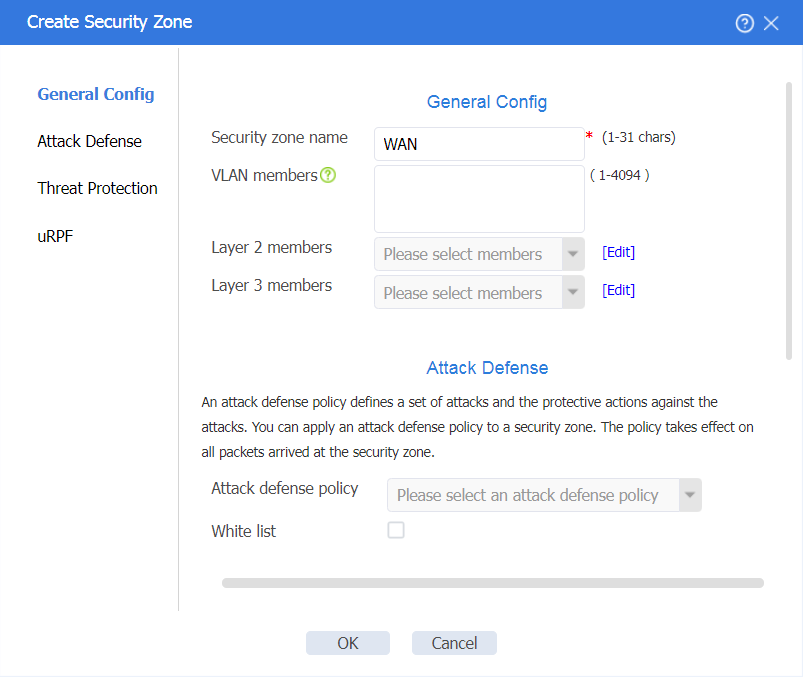Go to Threat Protection section
The image size is (803, 677).
(x=97, y=188)
